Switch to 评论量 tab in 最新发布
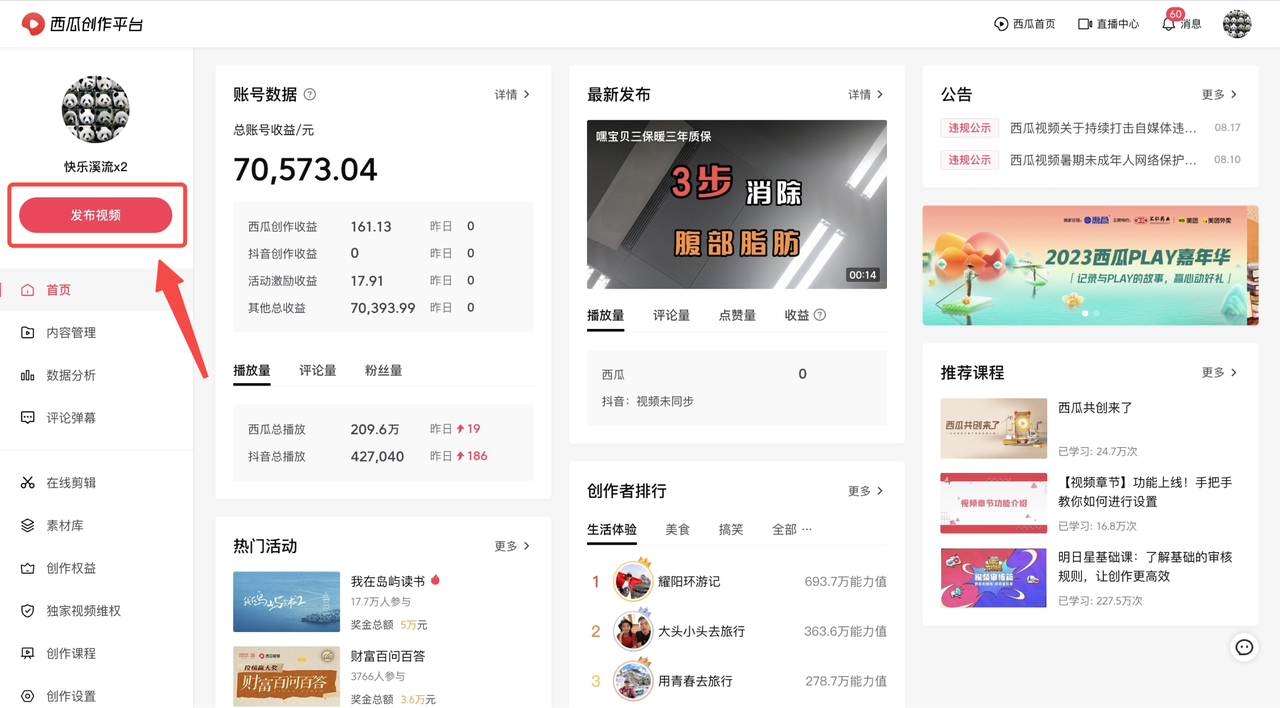Screen dimensions: 1280x708 click(671, 315)
